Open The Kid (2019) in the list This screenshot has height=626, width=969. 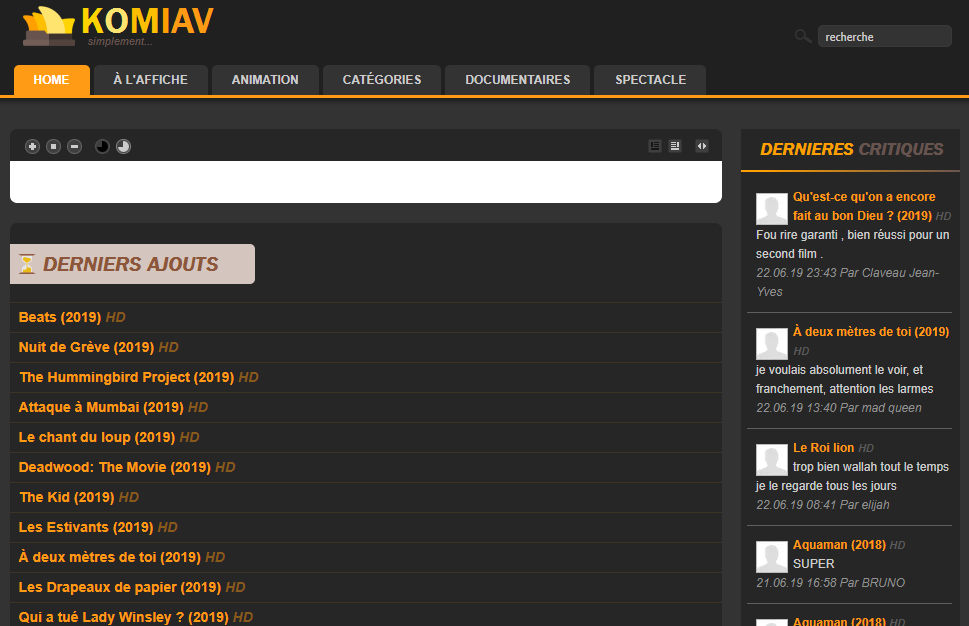[x=67, y=497]
